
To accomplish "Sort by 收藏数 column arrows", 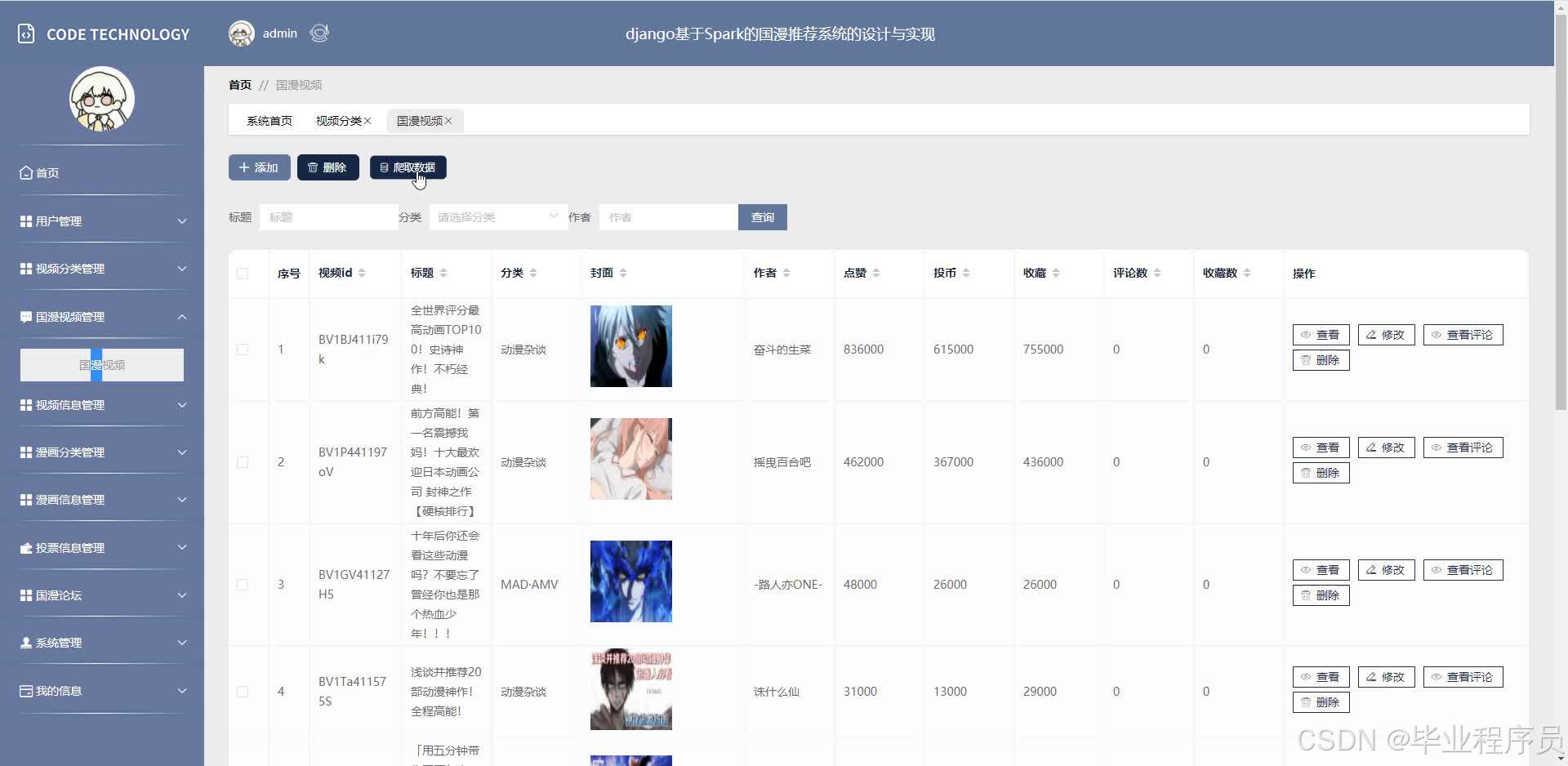I will pyautogui.click(x=1247, y=273).
